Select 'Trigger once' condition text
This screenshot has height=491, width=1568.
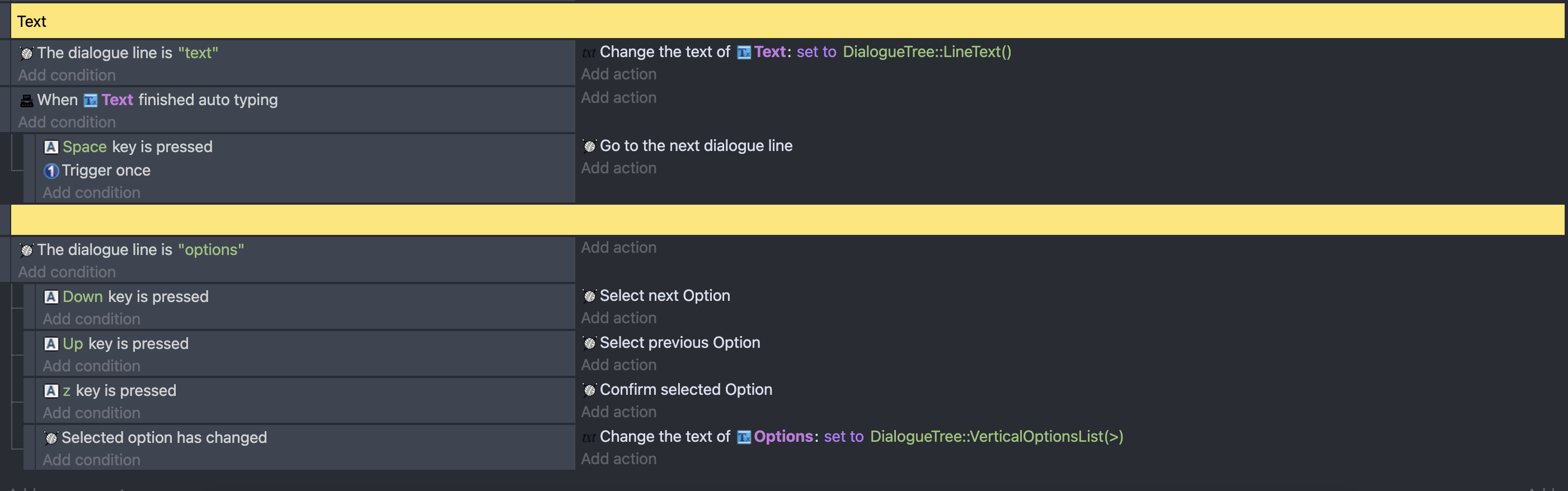coord(106,170)
